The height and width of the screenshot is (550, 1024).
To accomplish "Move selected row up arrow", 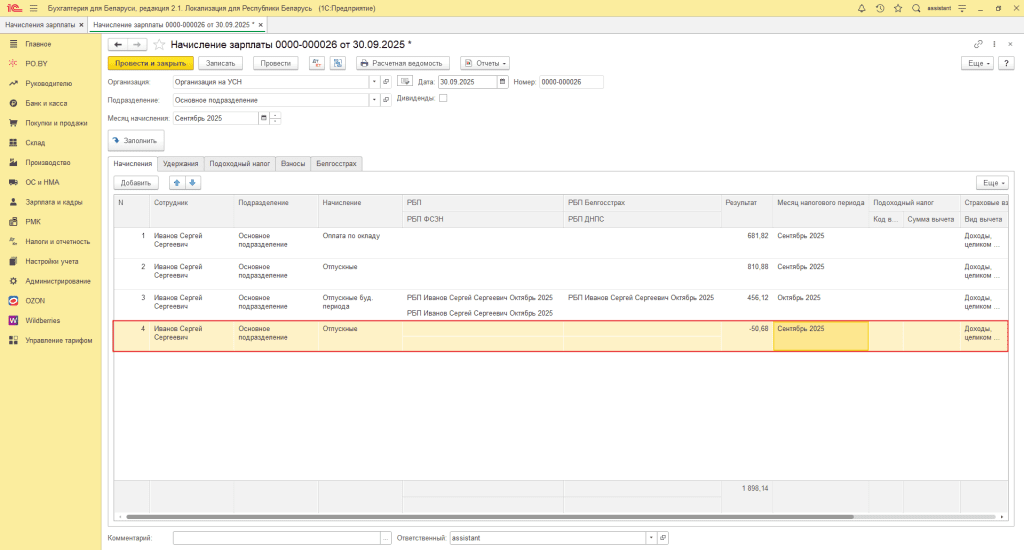I will point(177,183).
